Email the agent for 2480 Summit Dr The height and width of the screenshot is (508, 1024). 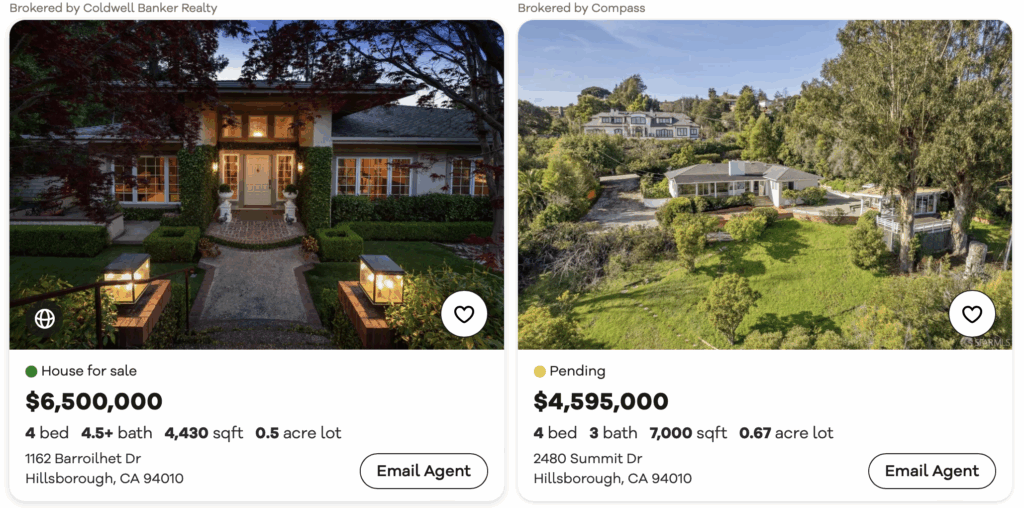pos(931,471)
